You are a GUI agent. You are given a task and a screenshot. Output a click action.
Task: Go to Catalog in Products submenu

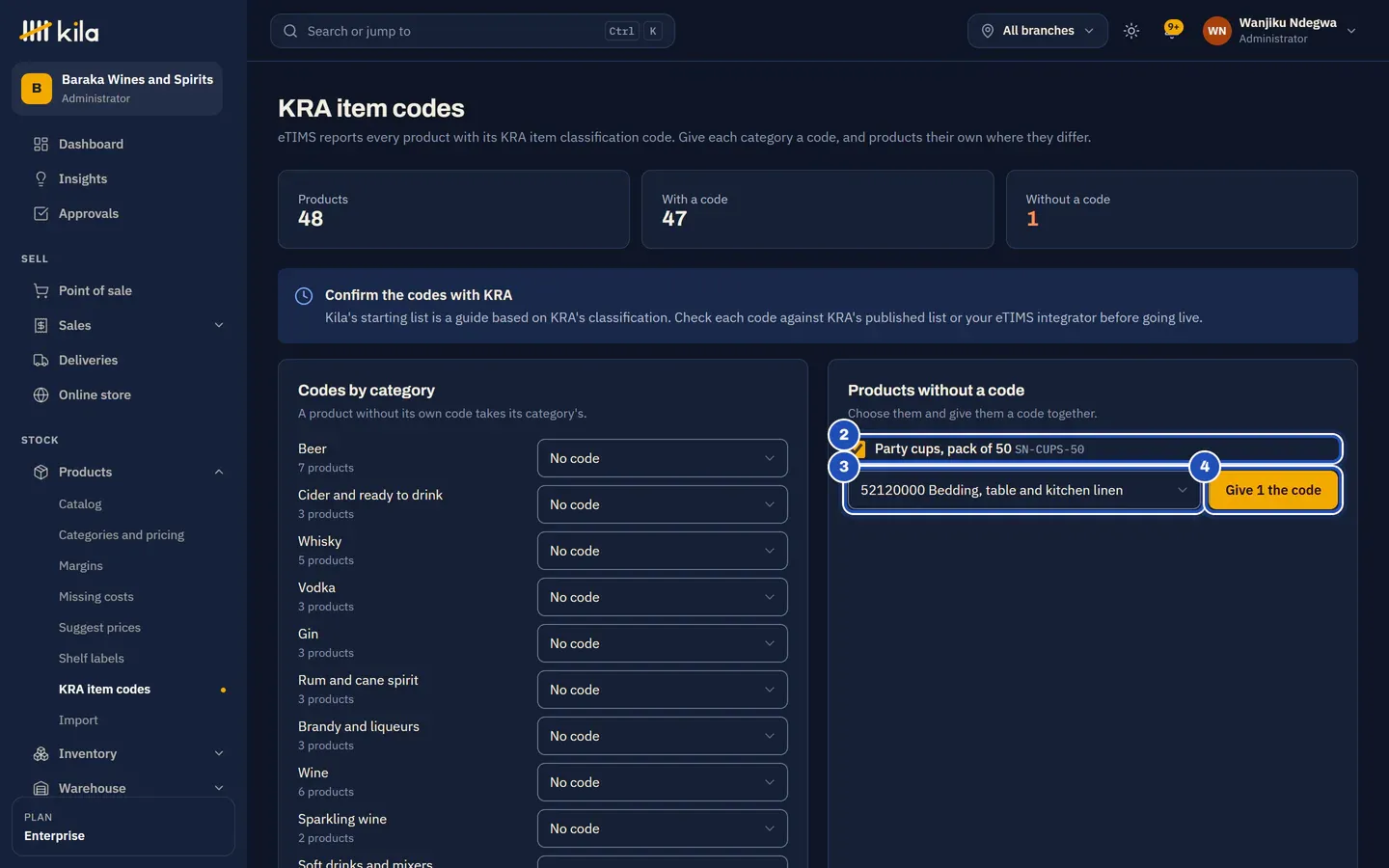pos(80,504)
